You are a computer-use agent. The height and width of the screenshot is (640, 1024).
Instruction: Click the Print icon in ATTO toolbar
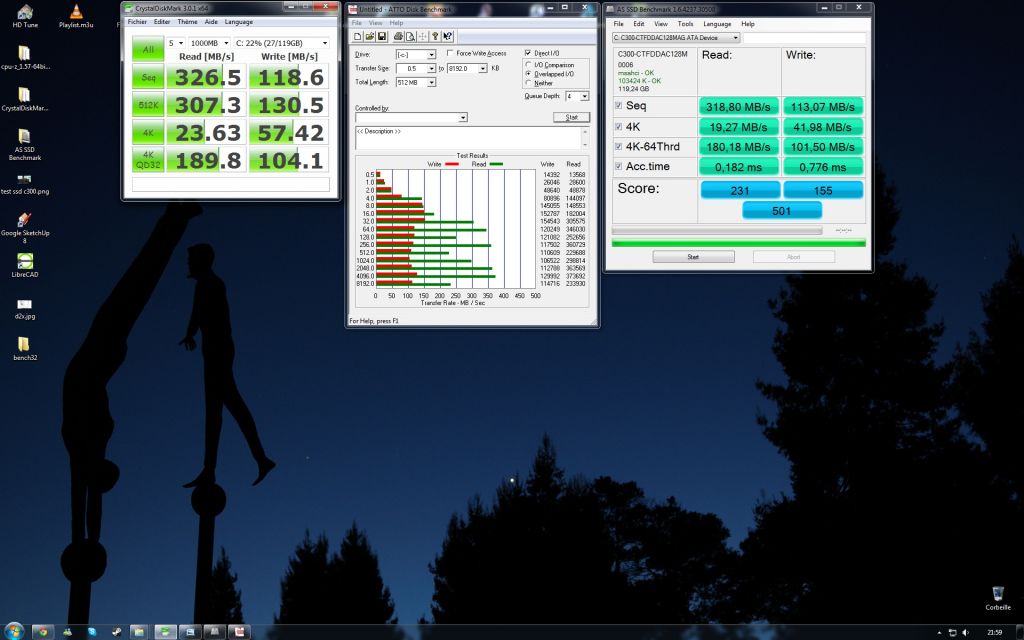398,37
